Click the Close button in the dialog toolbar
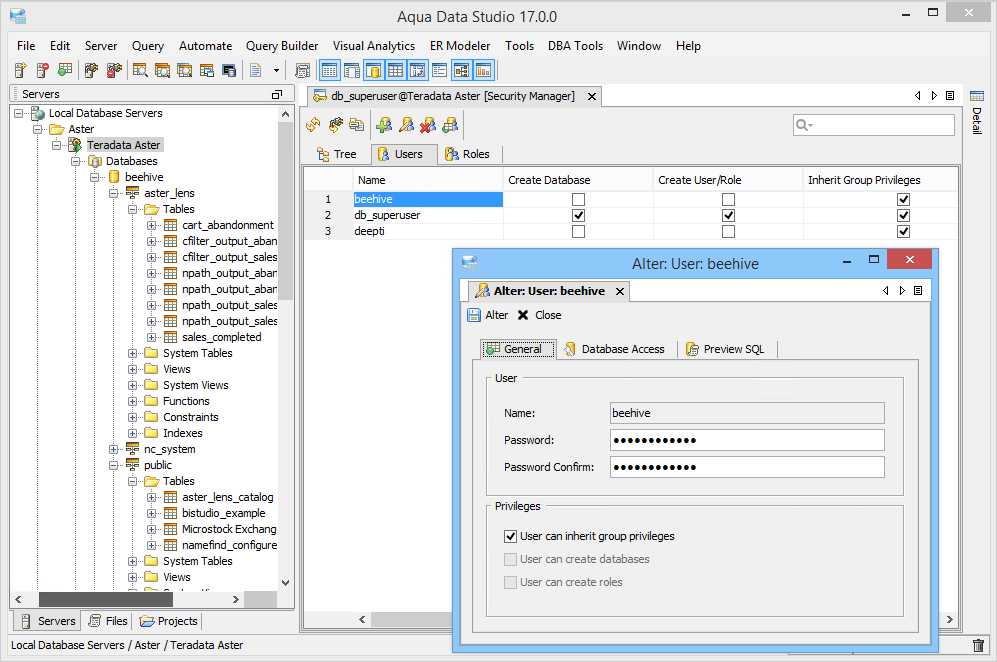Viewport: 997px width, 662px height. click(x=539, y=315)
